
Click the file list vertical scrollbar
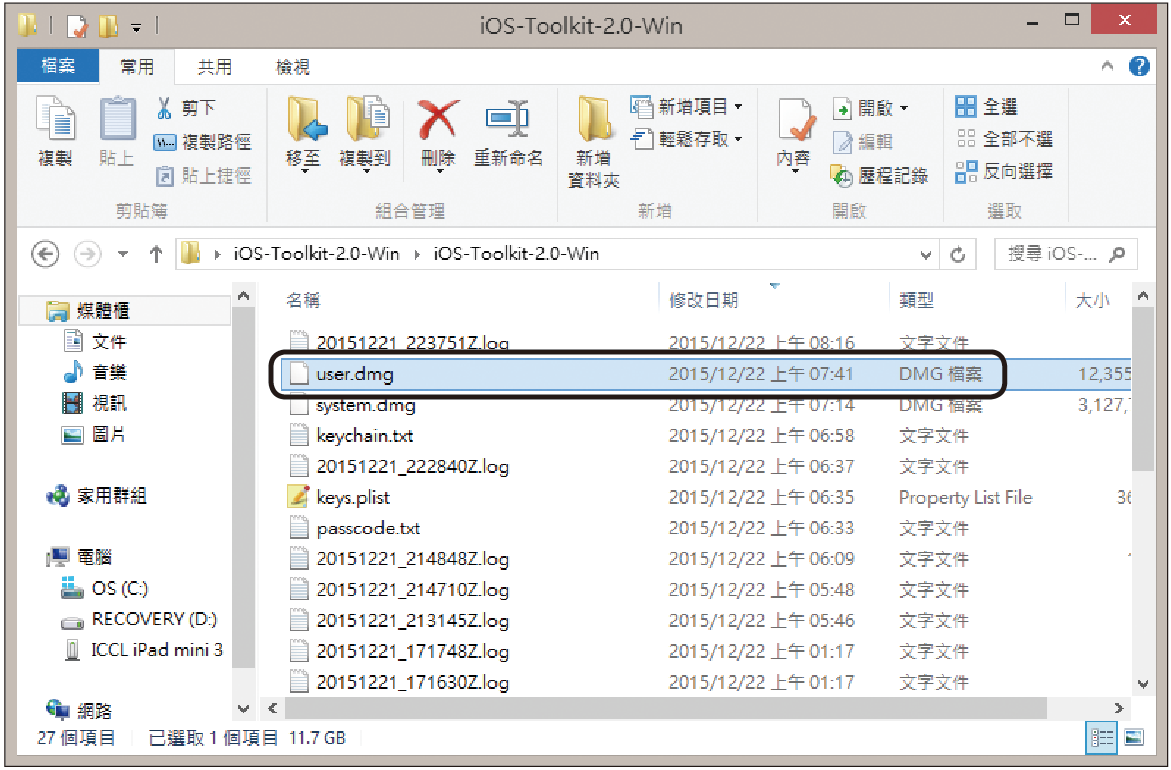[x=1143, y=388]
